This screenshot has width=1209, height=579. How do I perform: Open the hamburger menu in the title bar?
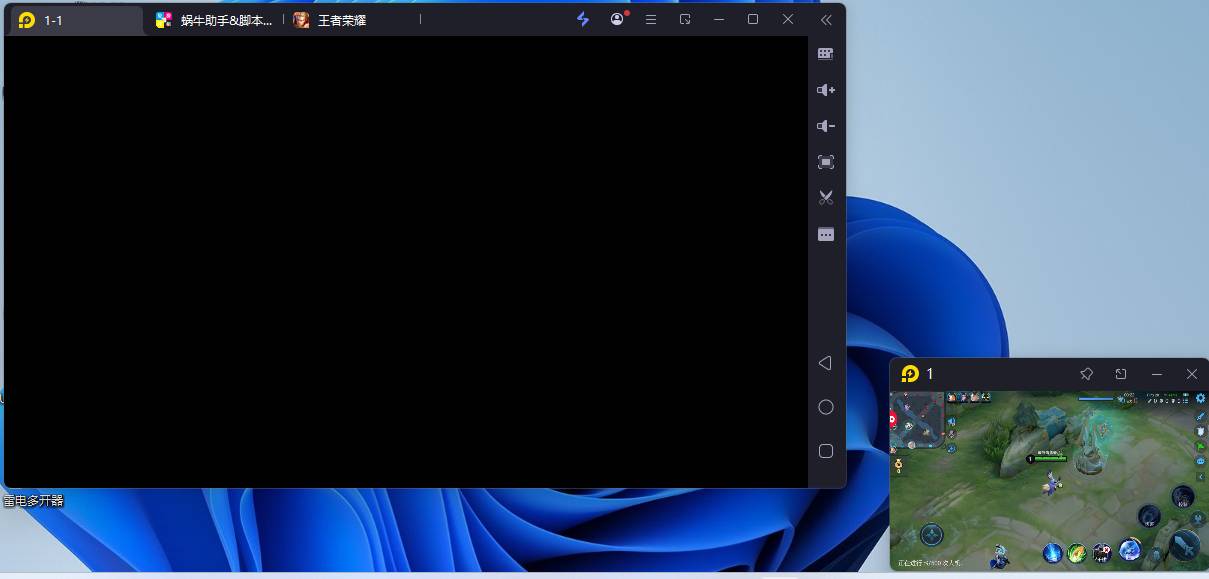(651, 20)
